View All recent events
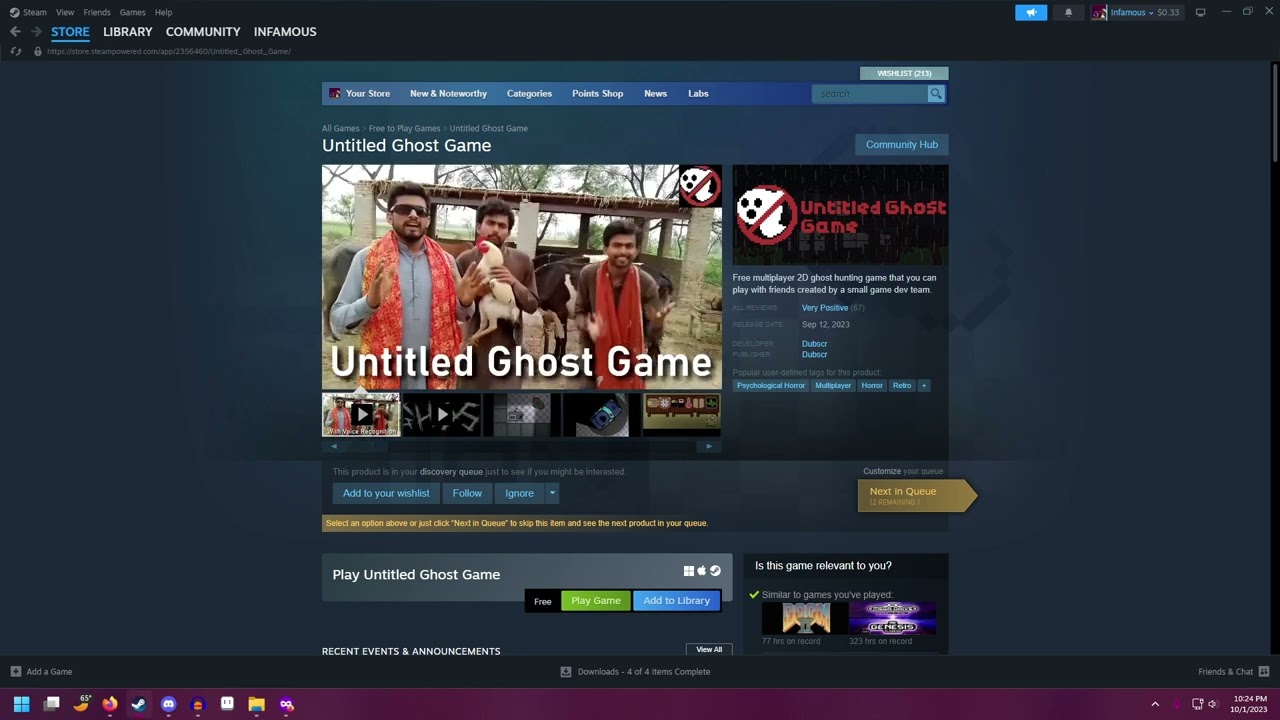This screenshot has width=1280, height=720. [x=709, y=649]
